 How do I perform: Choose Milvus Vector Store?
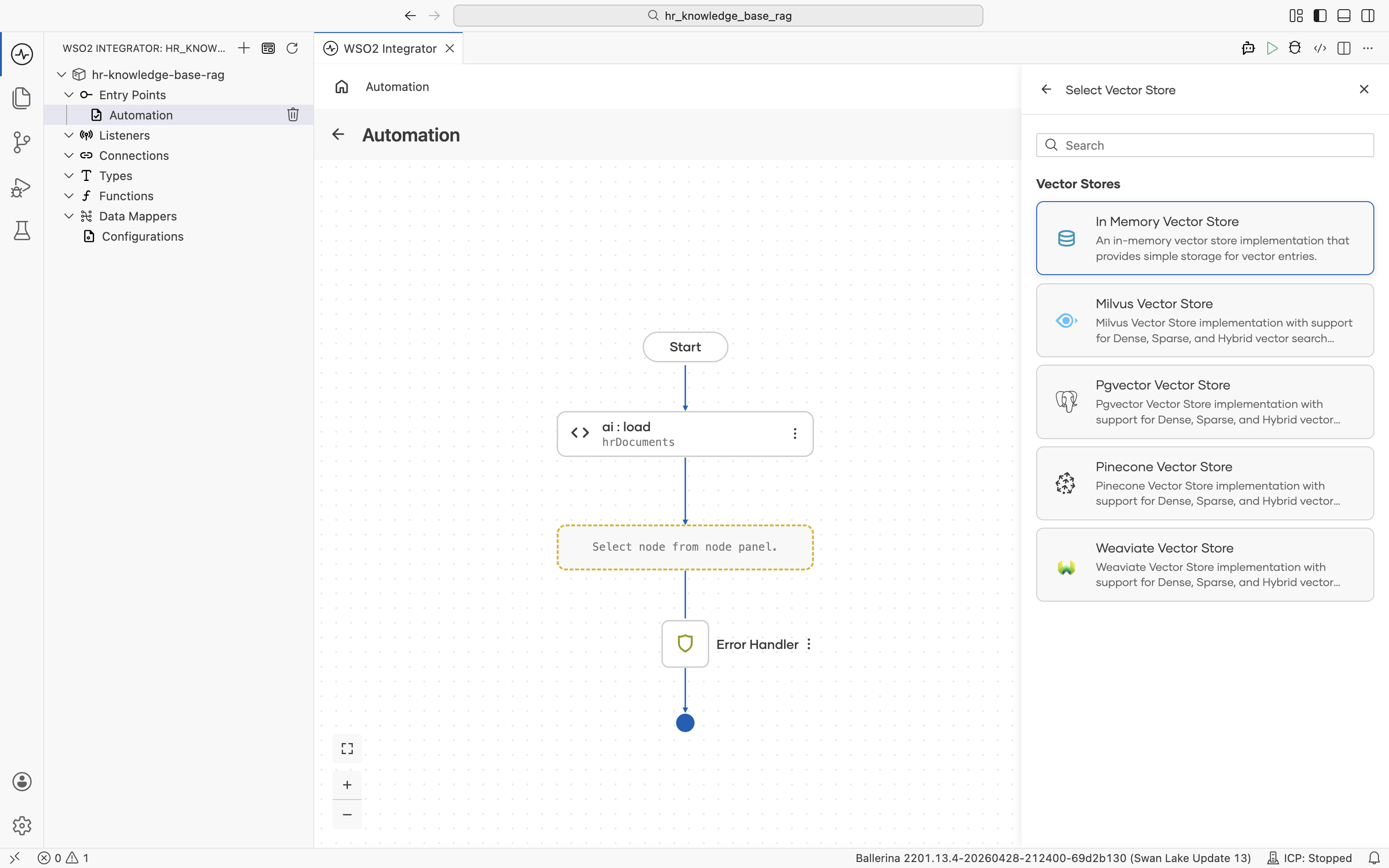click(1205, 321)
